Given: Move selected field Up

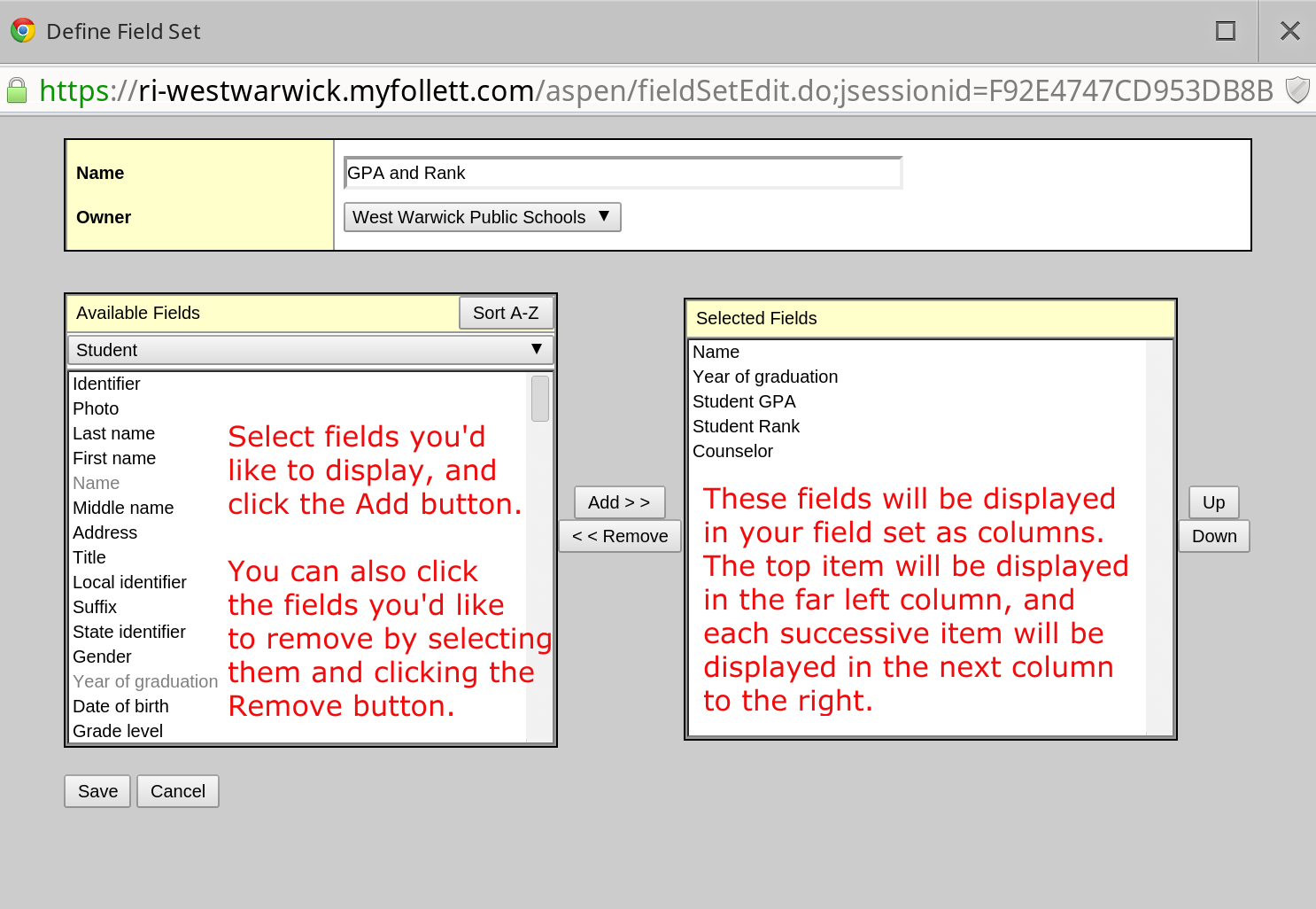Looking at the screenshot, I should coord(1213,502).
